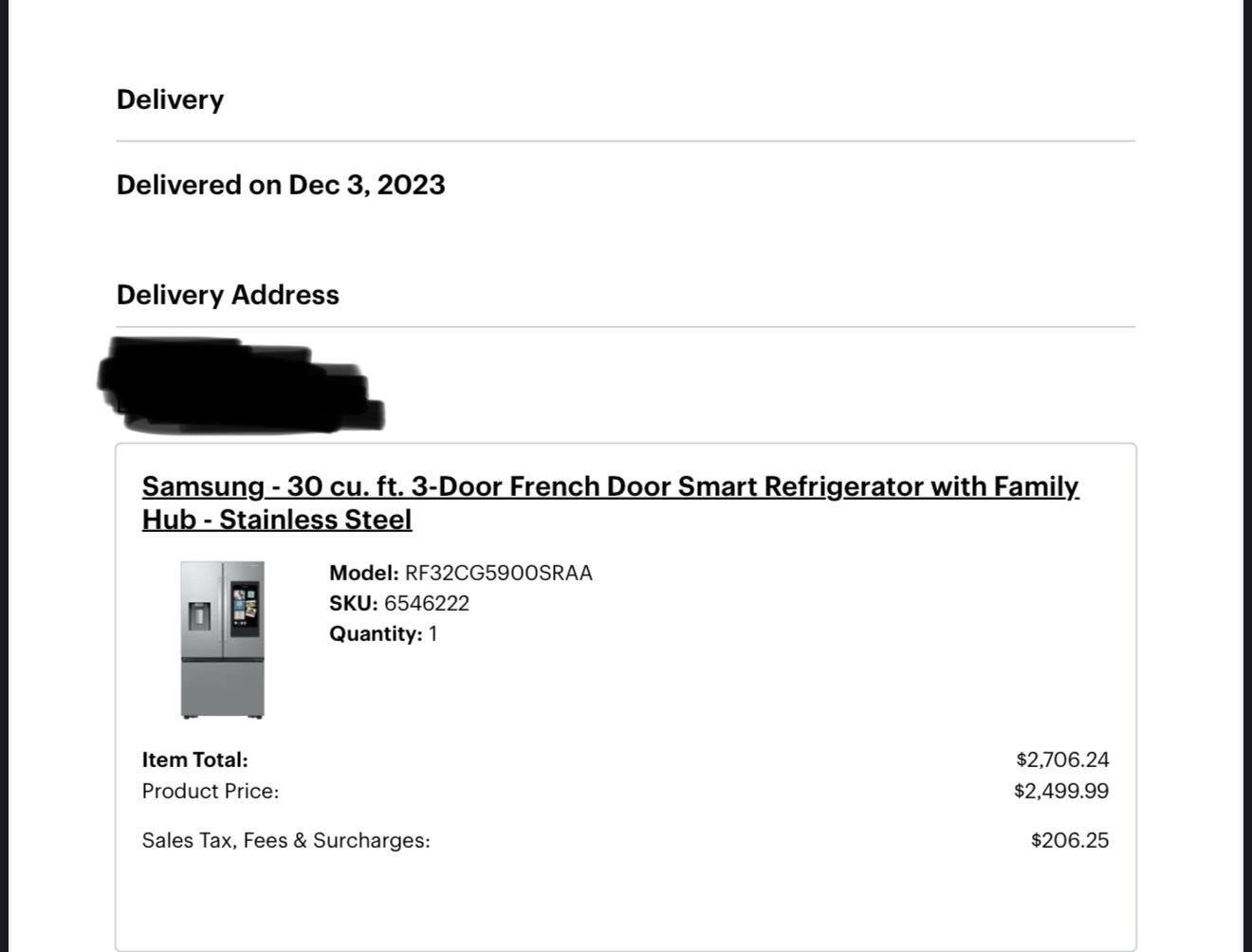Click the Model label

coord(363,573)
